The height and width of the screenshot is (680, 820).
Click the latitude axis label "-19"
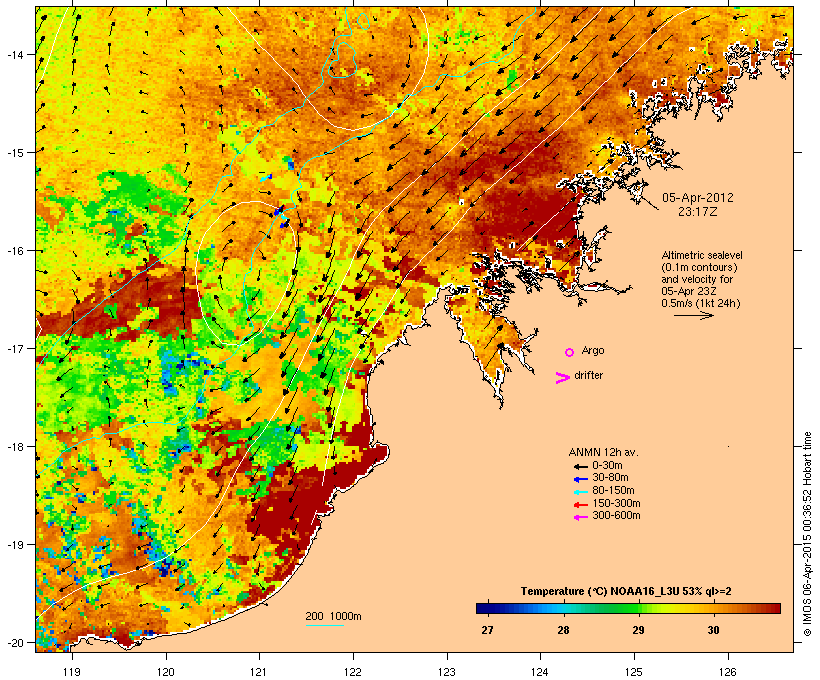[x=15, y=545]
